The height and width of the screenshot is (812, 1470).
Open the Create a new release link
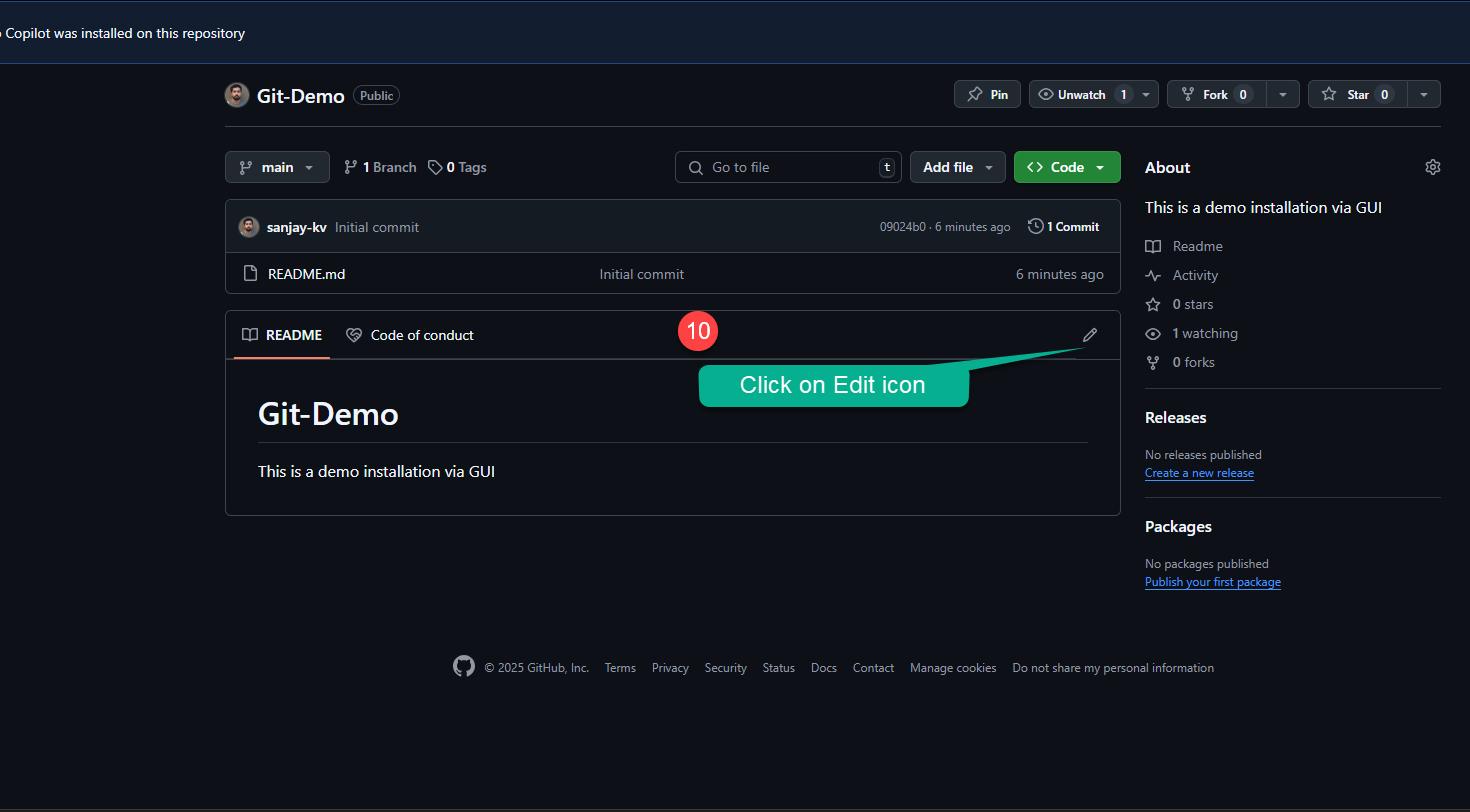click(x=1199, y=472)
